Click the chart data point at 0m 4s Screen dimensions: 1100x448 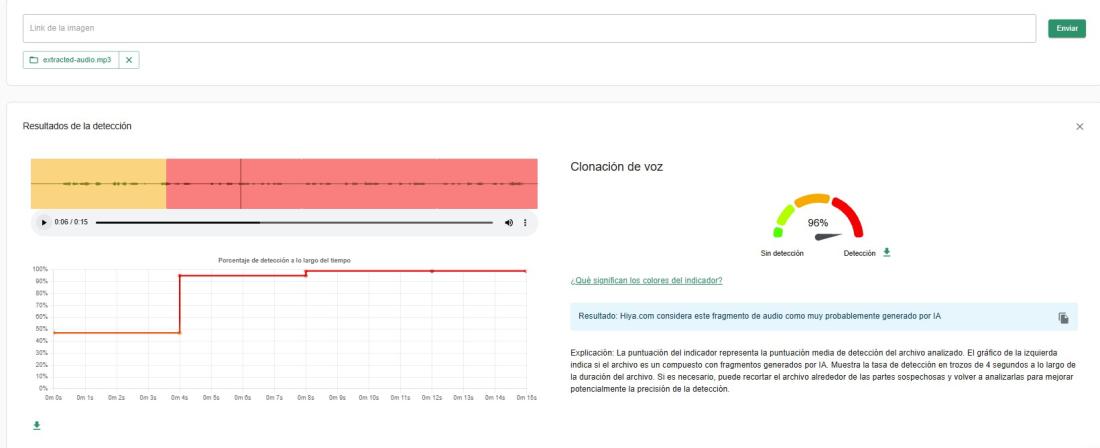[179, 275]
